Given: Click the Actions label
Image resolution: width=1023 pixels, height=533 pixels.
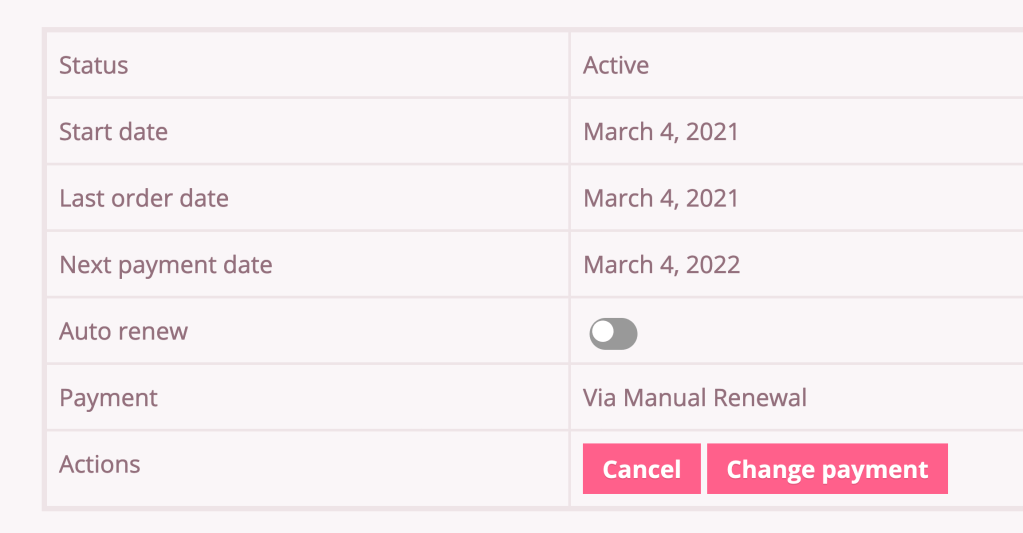Looking at the screenshot, I should (x=100, y=464).
